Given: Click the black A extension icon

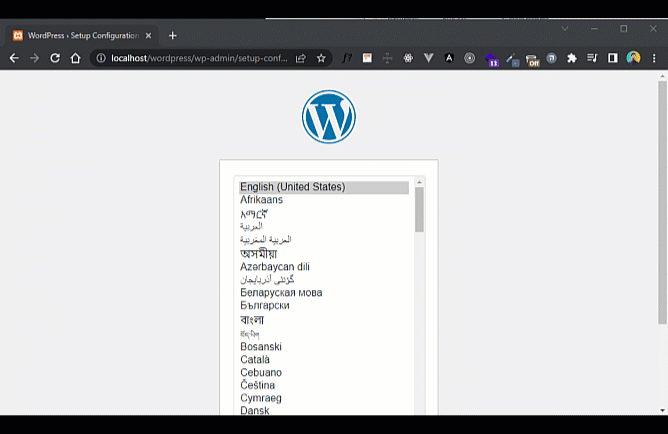Looking at the screenshot, I should tap(449, 58).
